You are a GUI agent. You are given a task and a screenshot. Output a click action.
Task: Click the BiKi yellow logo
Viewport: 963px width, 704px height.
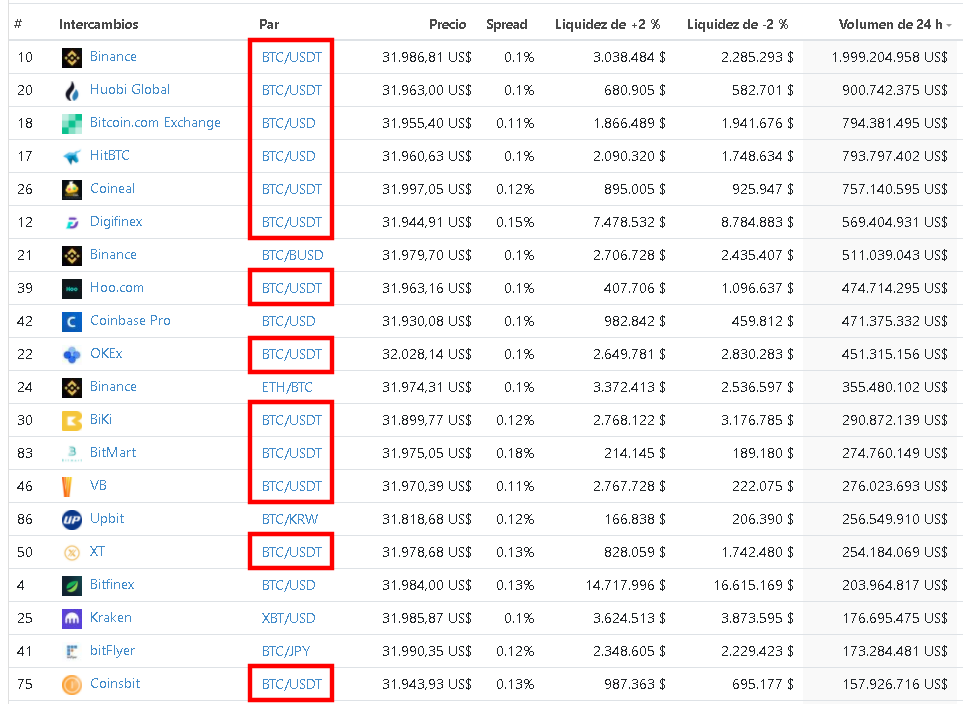(72, 421)
